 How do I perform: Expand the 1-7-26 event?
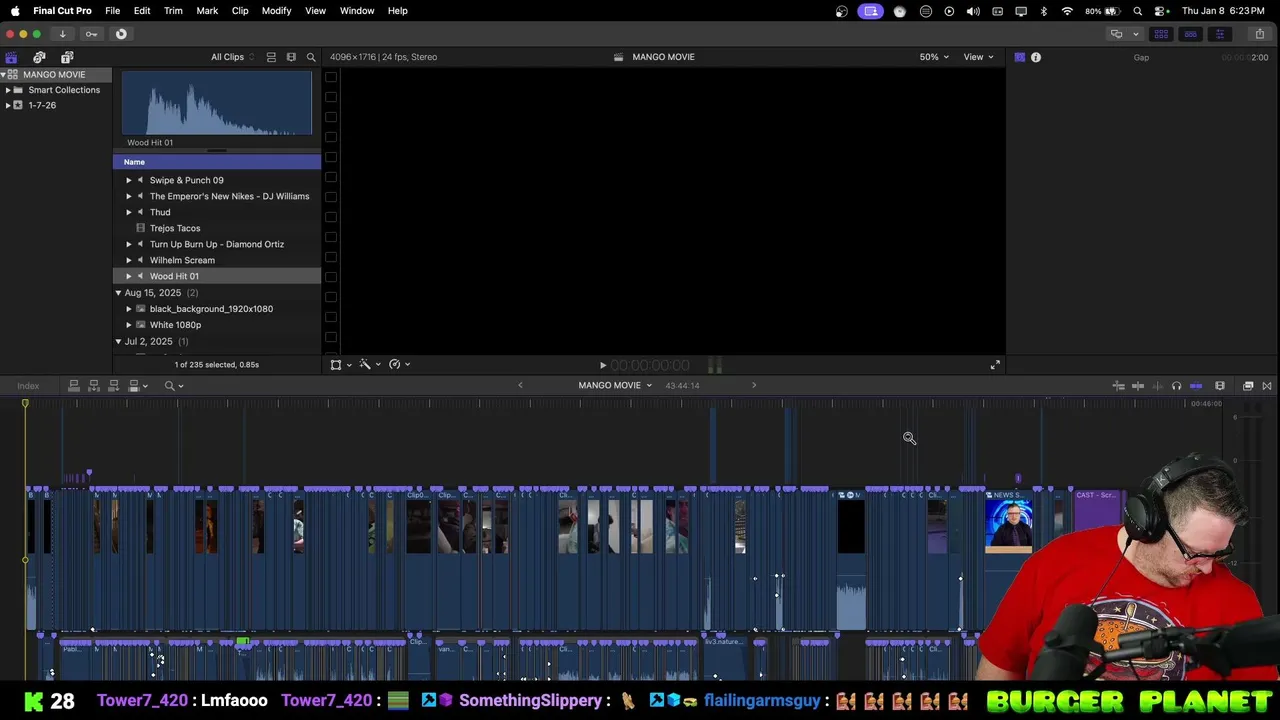click(x=8, y=105)
